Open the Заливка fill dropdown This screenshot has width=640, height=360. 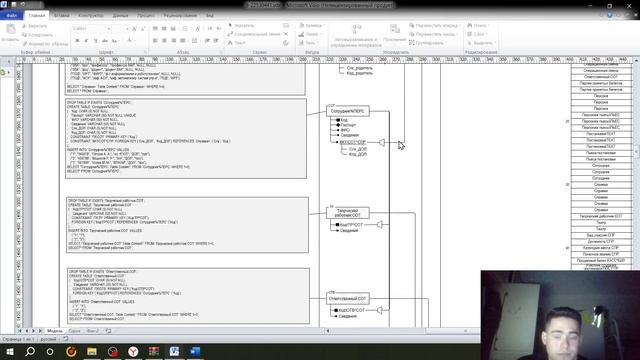(x=312, y=25)
